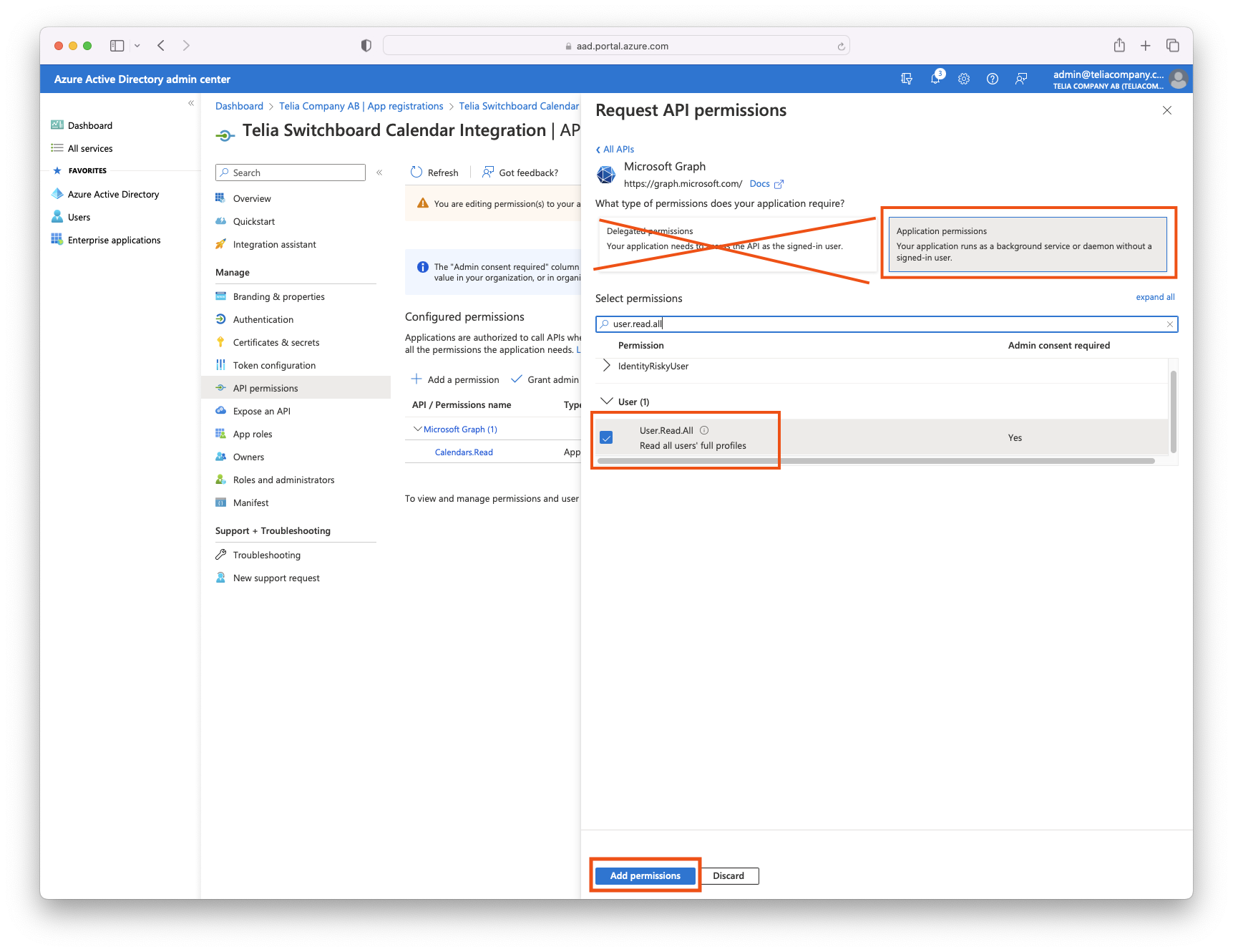Viewport: 1233px width, 952px height.
Task: Open All services in left navigation
Action: 90,148
